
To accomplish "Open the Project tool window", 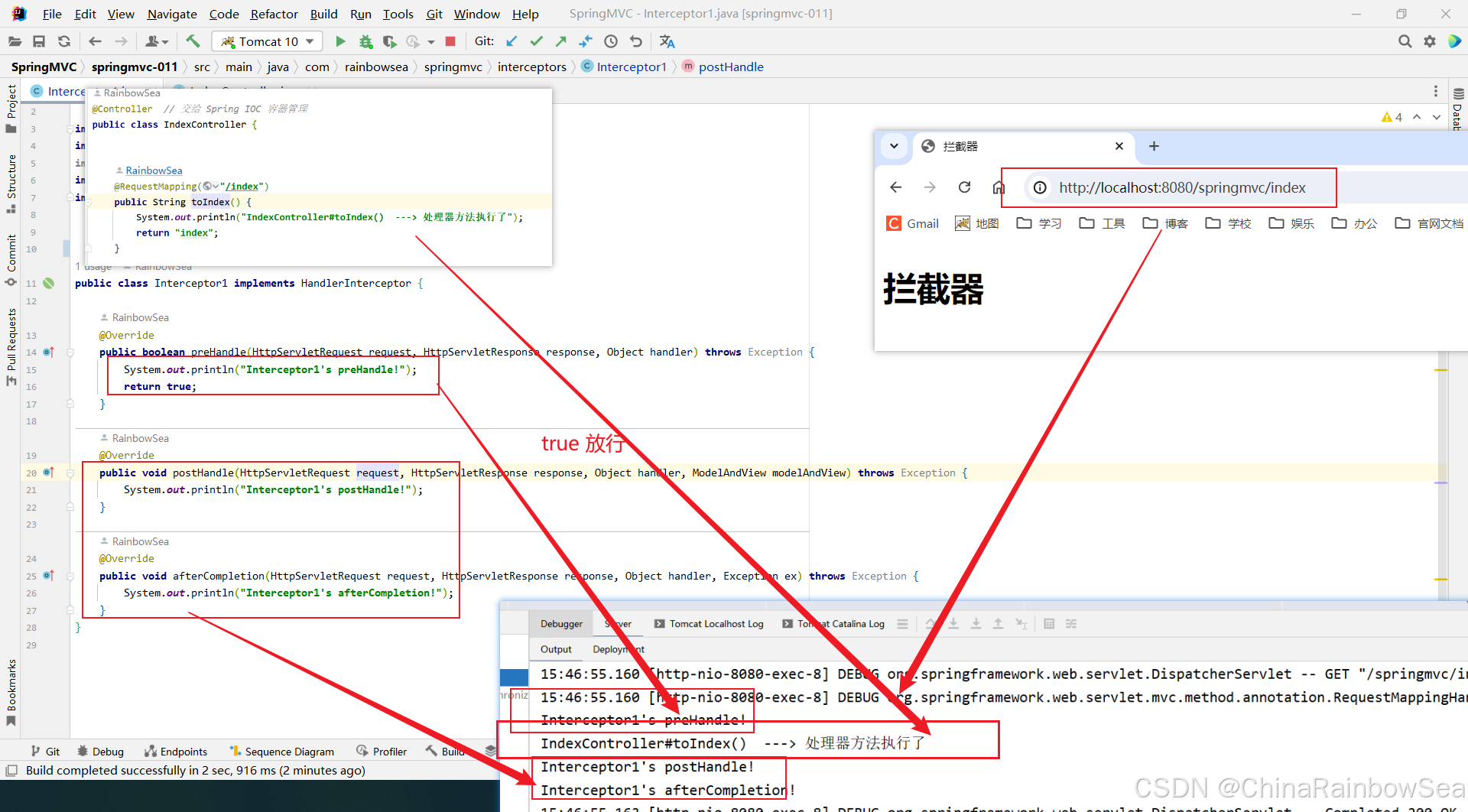I will pos(11,109).
